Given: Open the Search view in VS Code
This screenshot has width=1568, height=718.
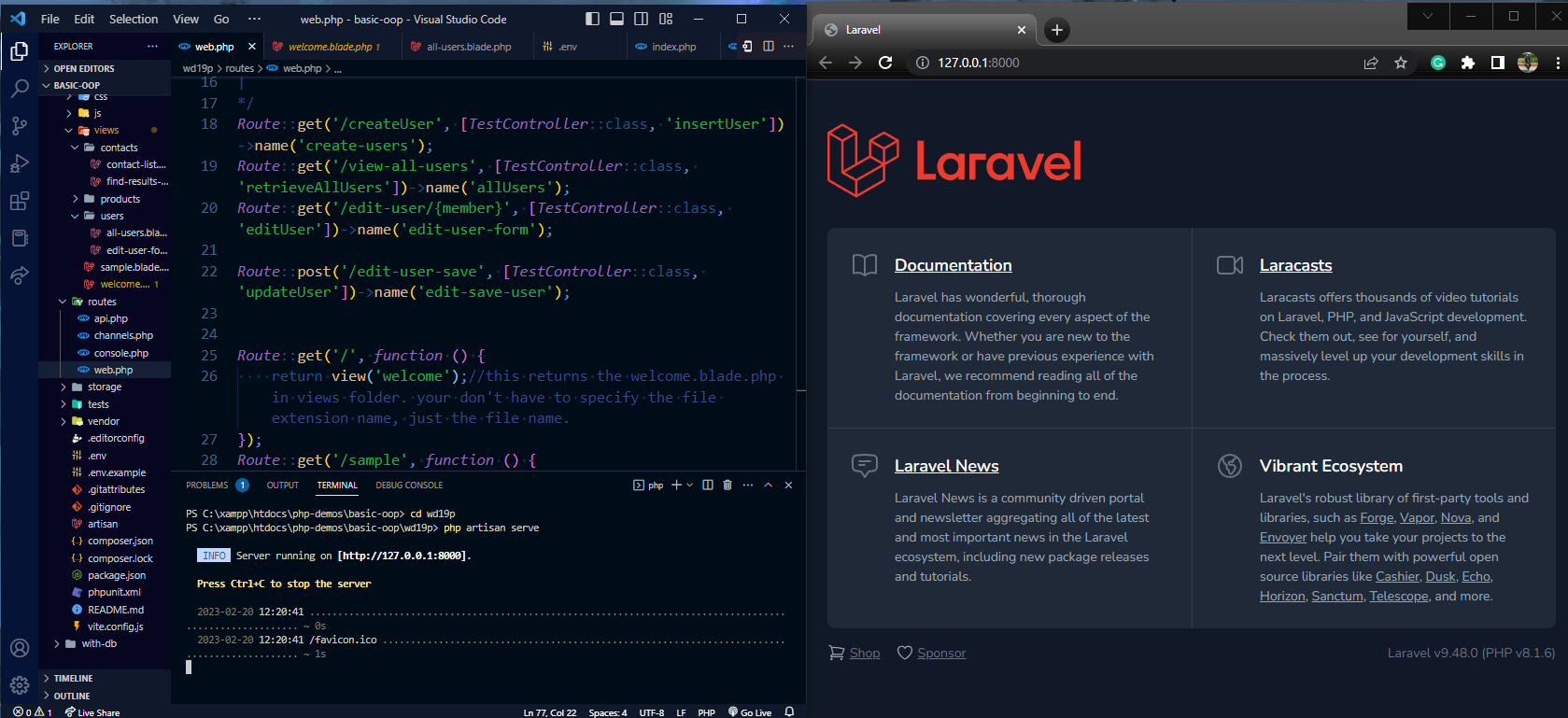Looking at the screenshot, I should 19,89.
